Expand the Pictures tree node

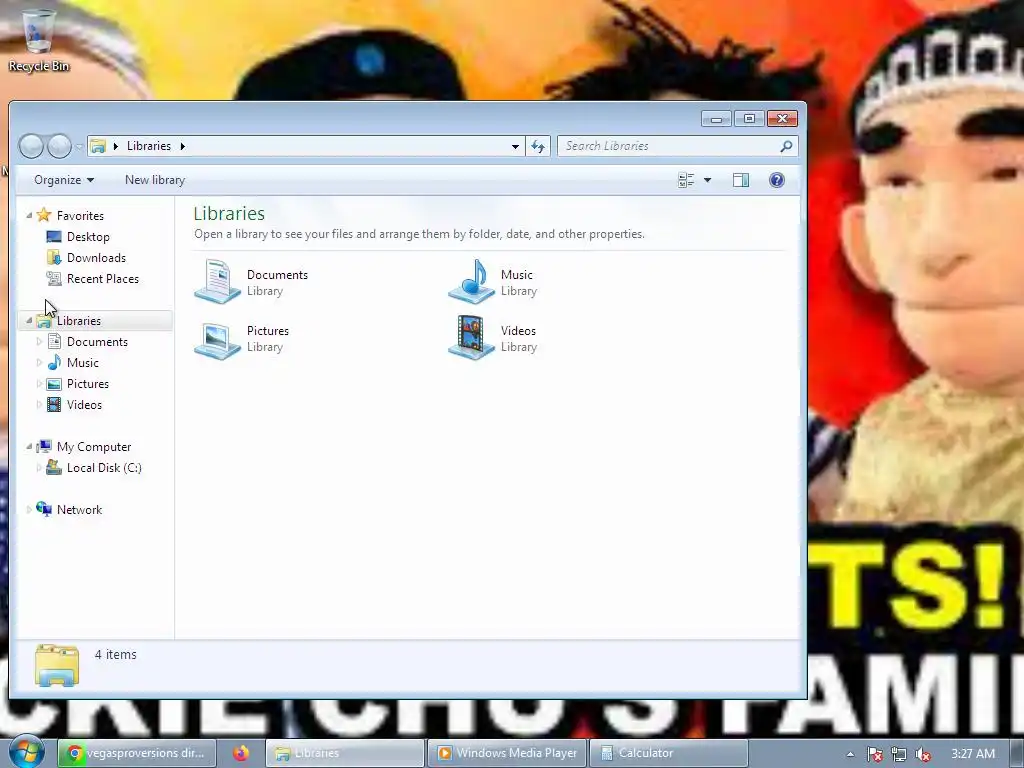(39, 383)
